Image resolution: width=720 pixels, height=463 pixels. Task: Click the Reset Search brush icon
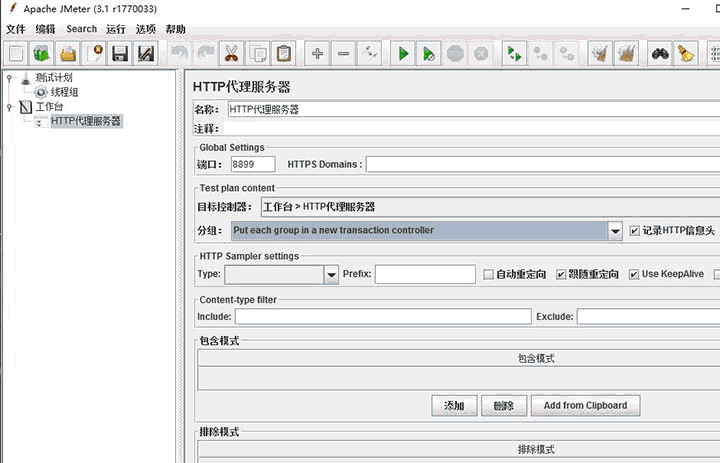[x=686, y=54]
